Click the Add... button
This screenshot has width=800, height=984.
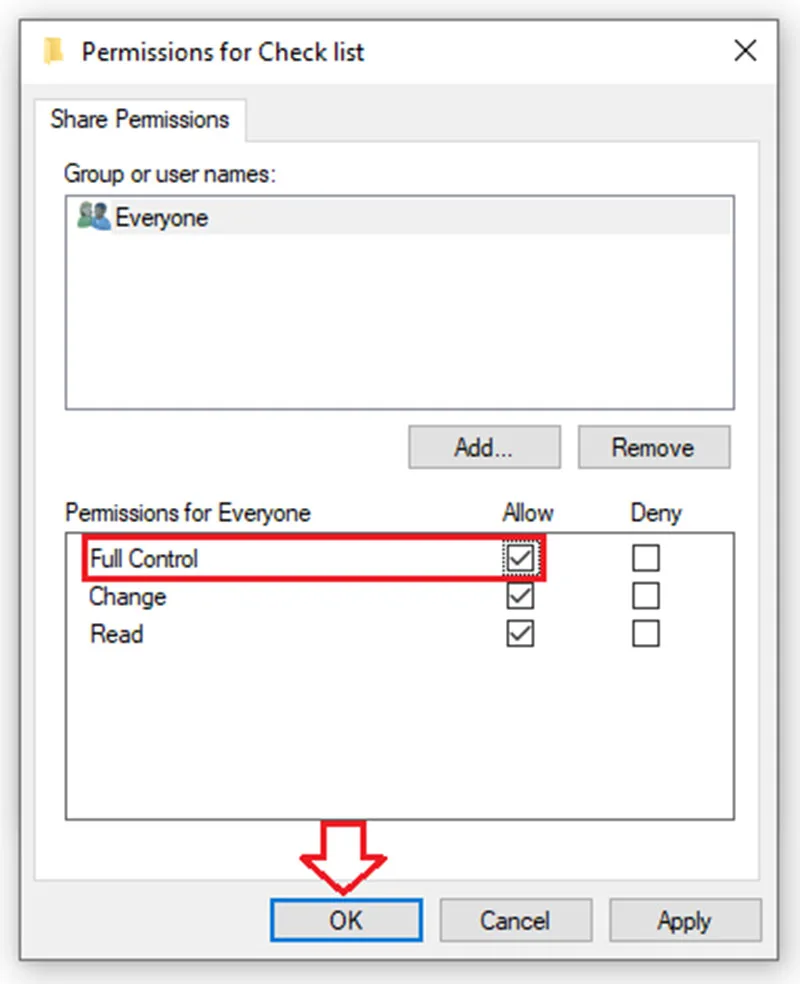(x=484, y=447)
